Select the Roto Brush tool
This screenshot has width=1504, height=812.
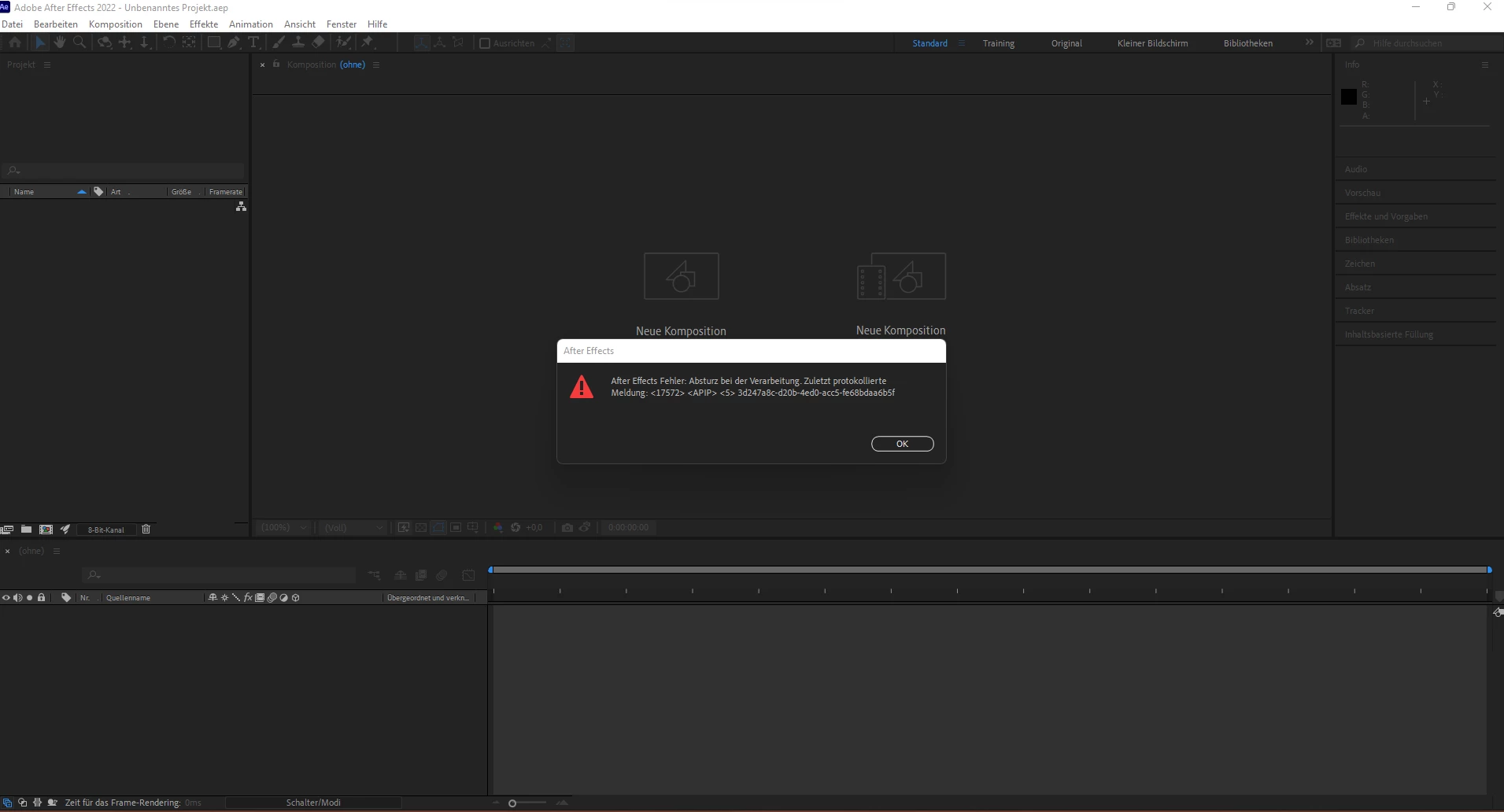343,42
